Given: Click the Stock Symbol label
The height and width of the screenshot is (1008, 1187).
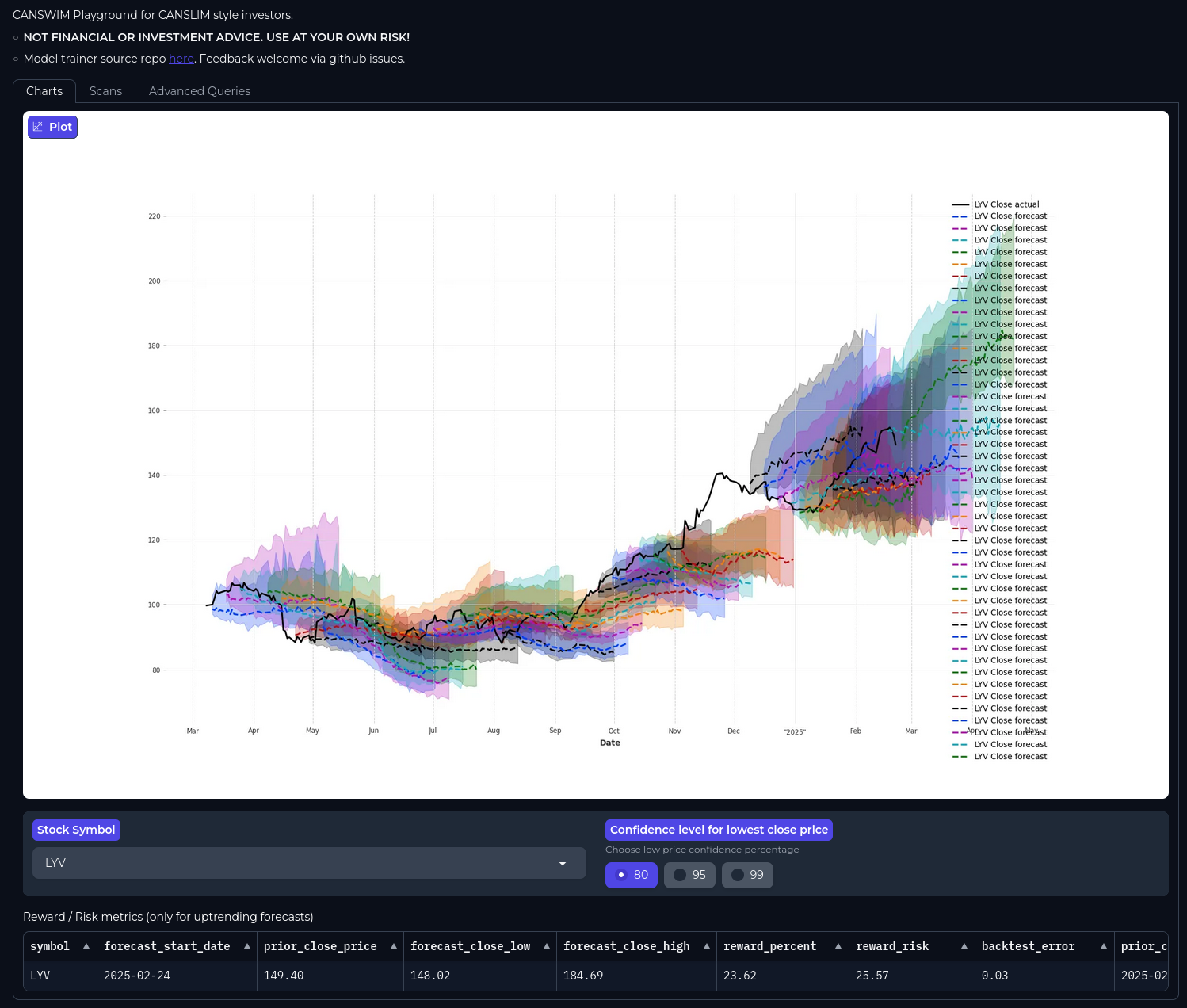Looking at the screenshot, I should tap(76, 830).
